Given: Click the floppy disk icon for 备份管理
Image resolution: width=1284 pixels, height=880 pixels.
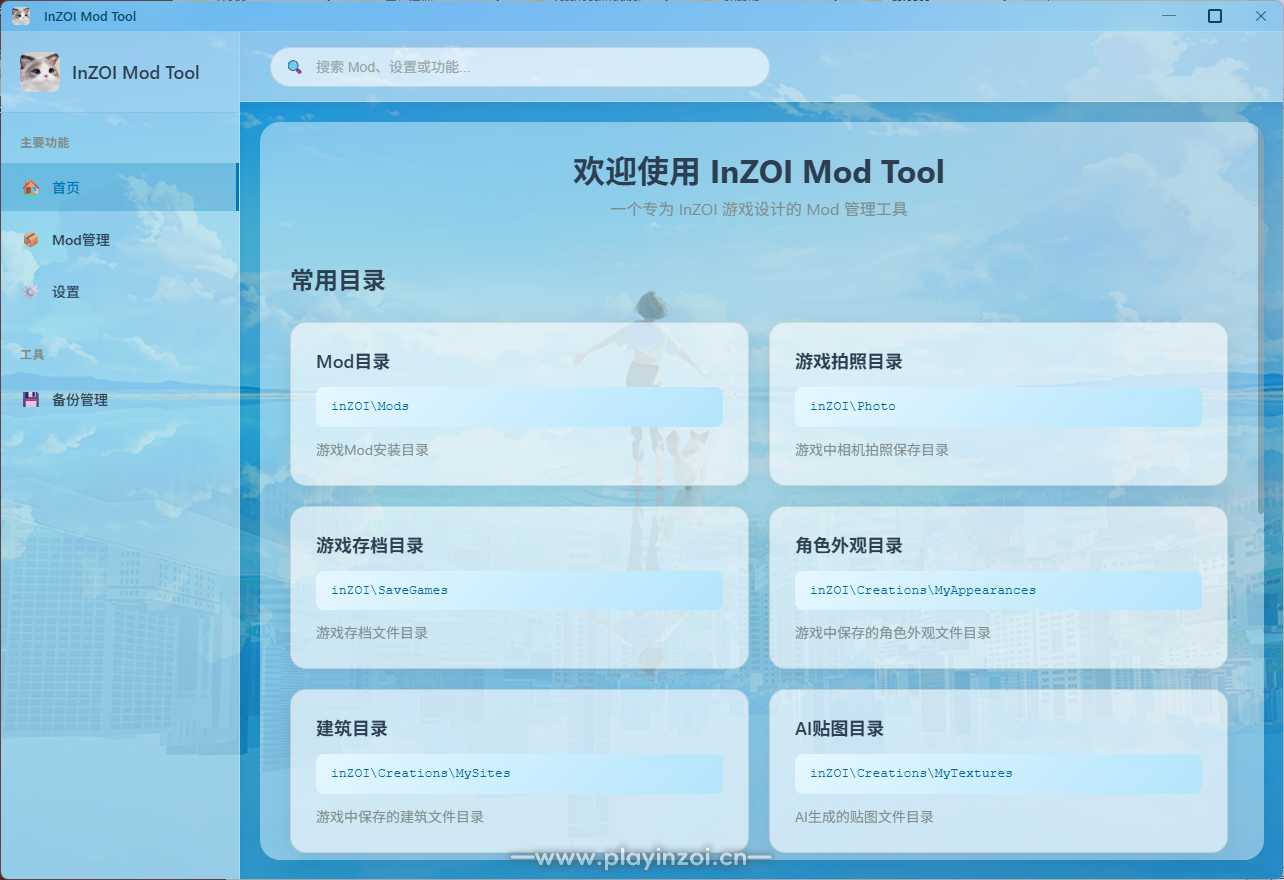Looking at the screenshot, I should (31, 400).
